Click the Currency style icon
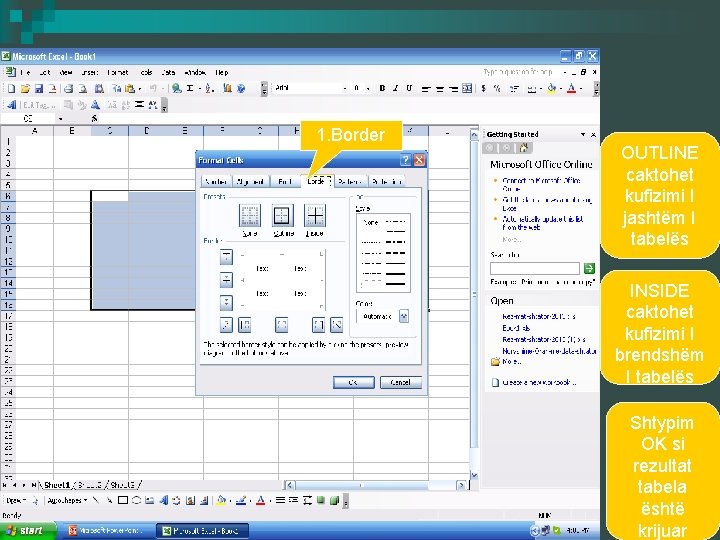 (x=484, y=89)
